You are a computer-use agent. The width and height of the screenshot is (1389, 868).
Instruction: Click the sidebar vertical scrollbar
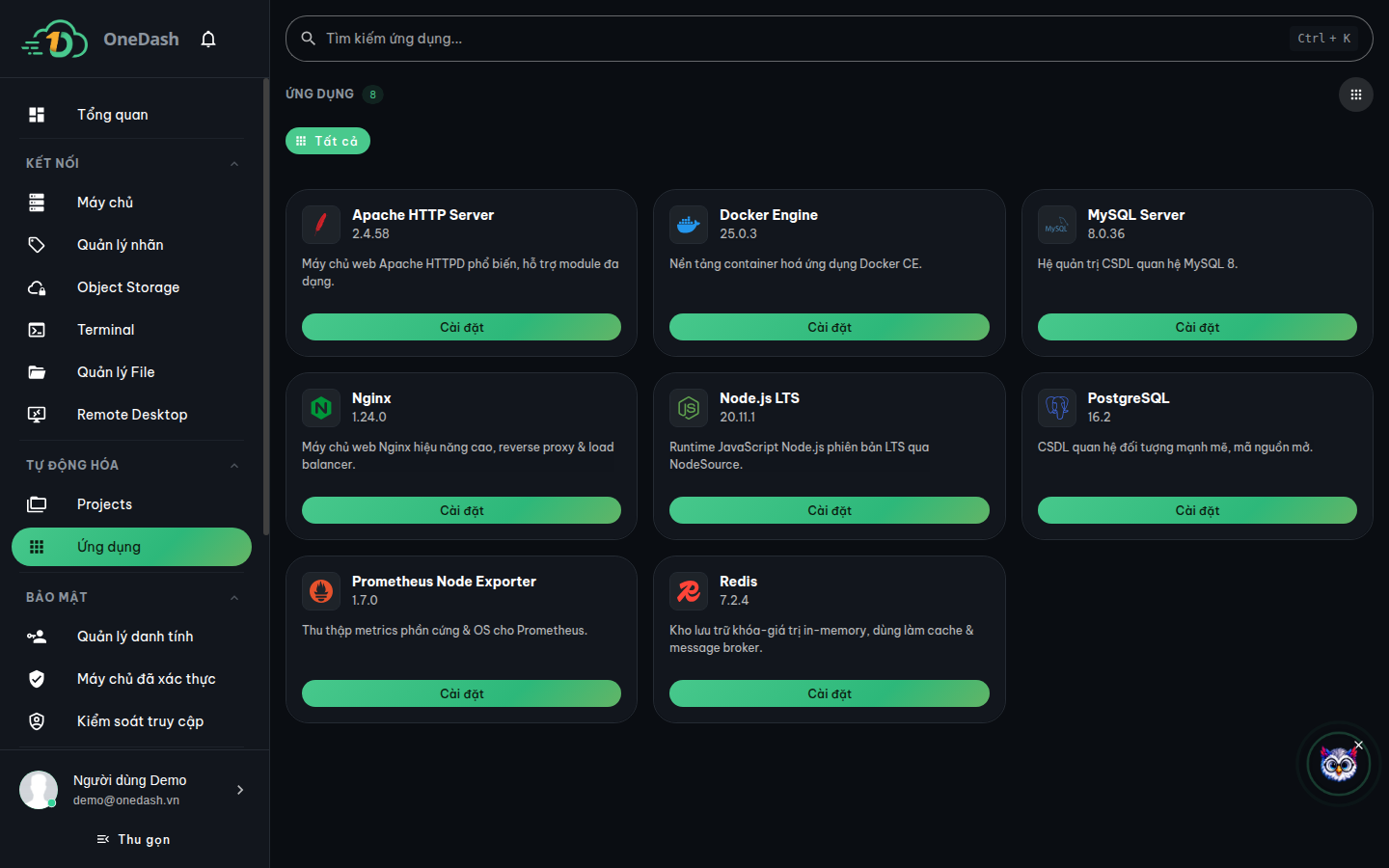tap(266, 307)
